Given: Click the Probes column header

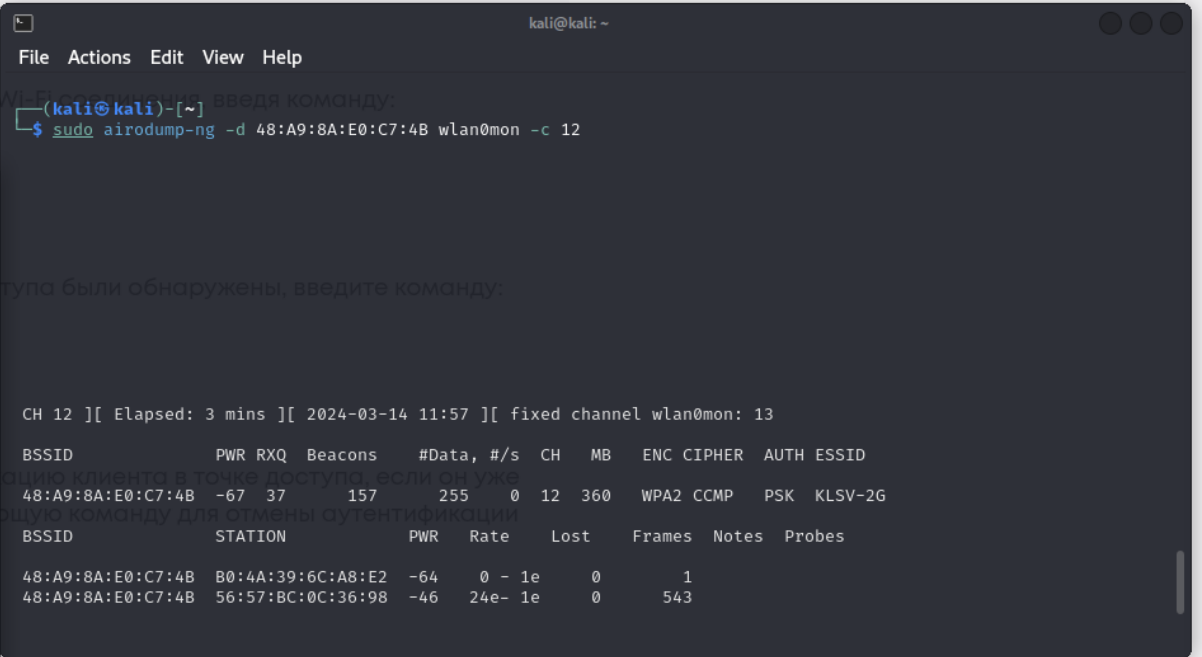Looking at the screenshot, I should pos(814,536).
